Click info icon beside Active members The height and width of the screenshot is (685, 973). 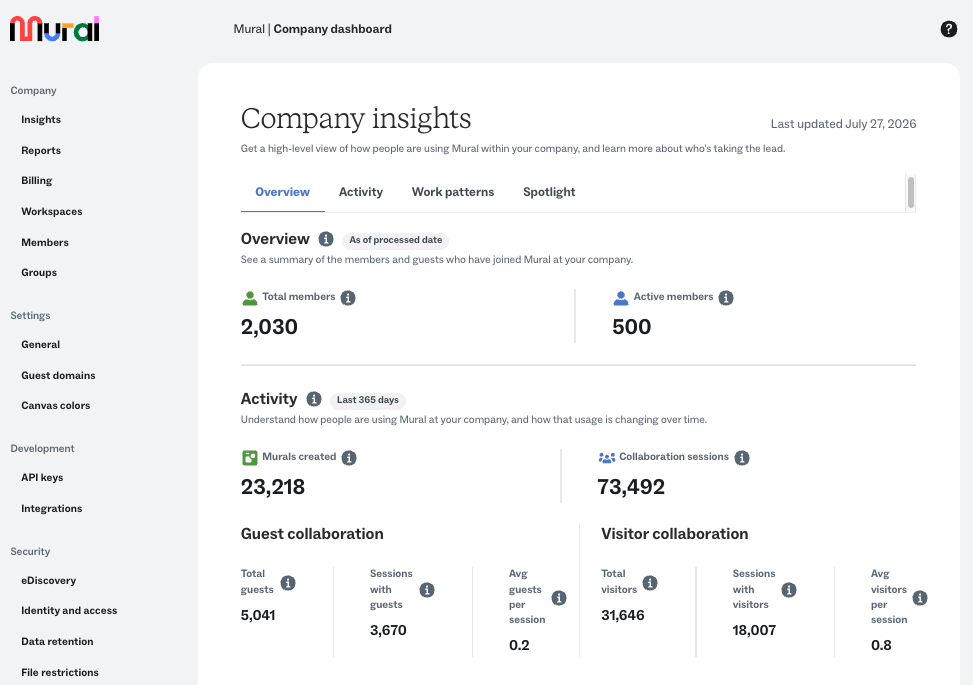click(726, 298)
